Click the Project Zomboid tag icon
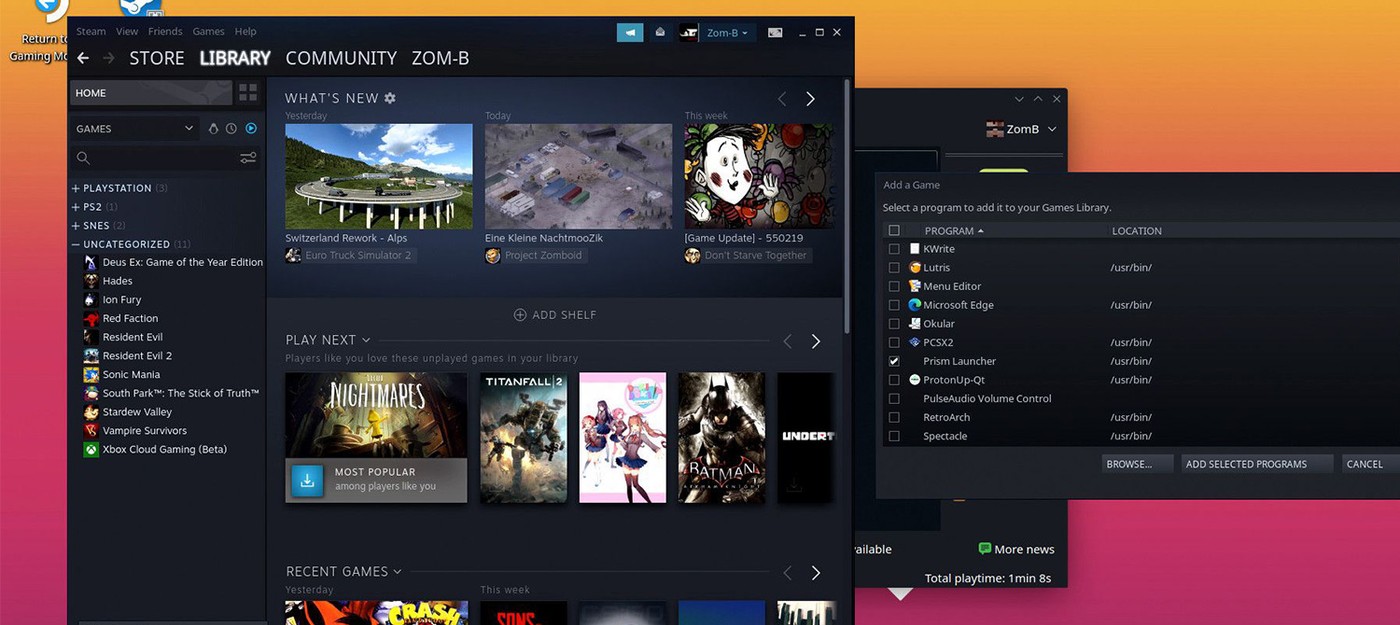This screenshot has width=1400, height=625. (x=493, y=256)
